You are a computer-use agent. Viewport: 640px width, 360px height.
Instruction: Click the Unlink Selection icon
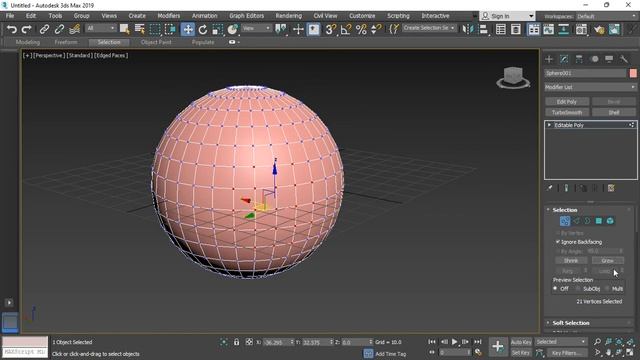(59, 29)
